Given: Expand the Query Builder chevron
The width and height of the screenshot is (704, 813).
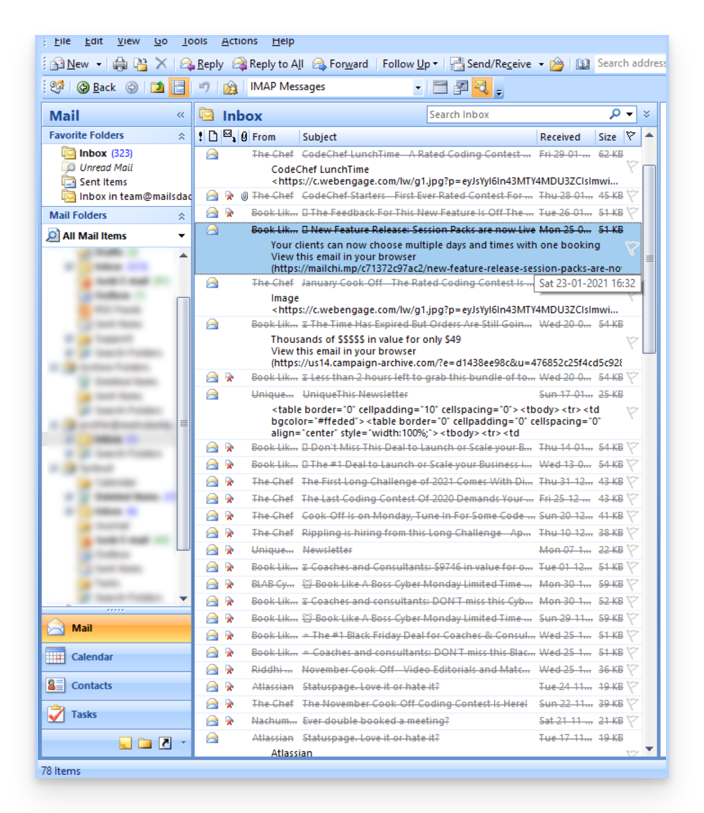Looking at the screenshot, I should [646, 114].
